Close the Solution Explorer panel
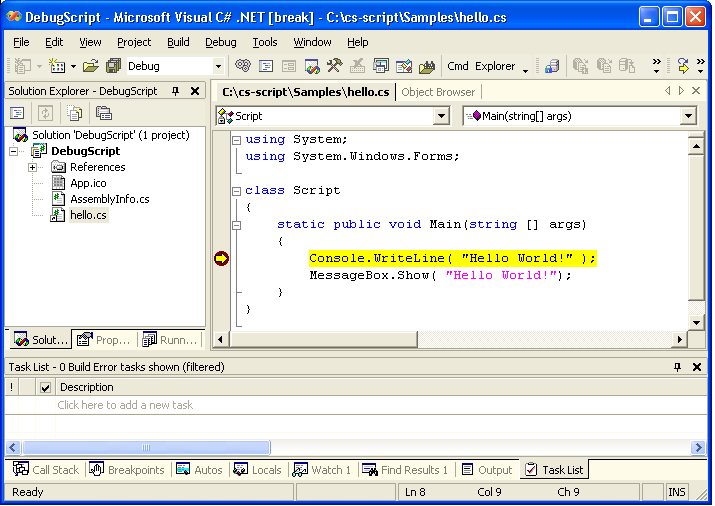 (195, 91)
